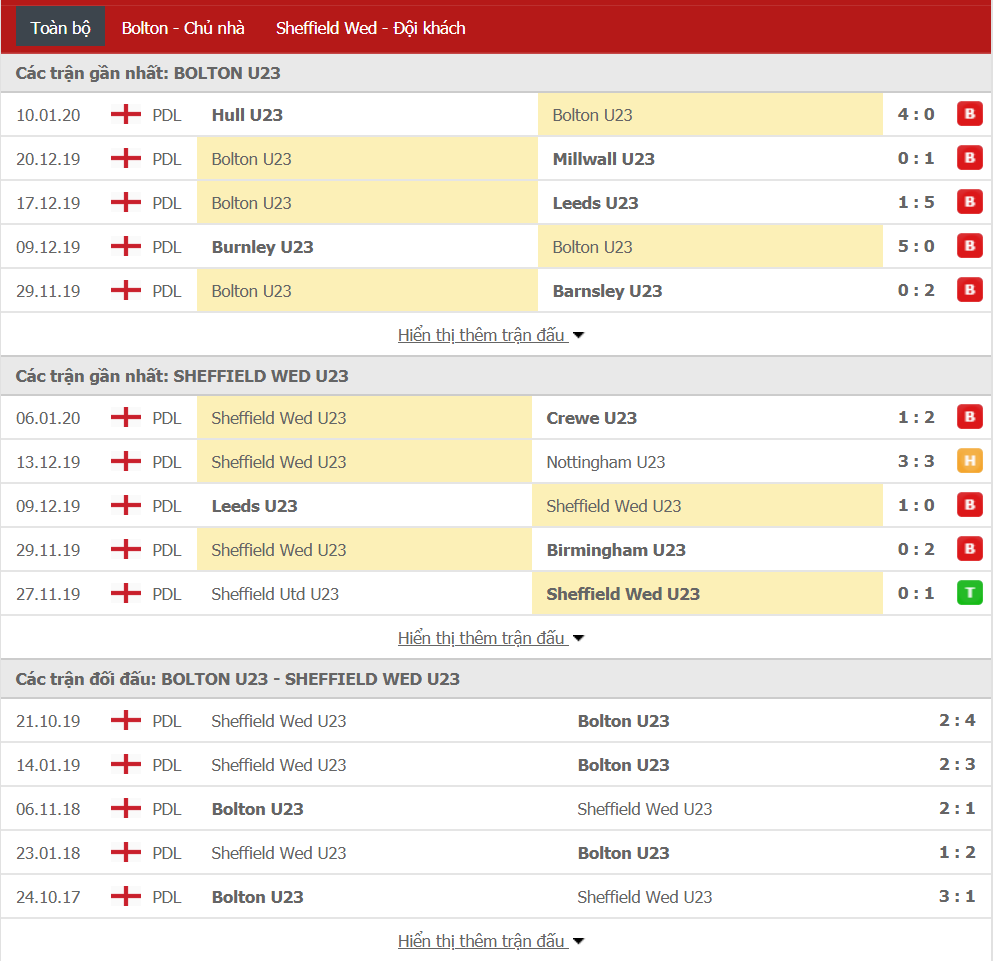The image size is (993, 961).
Task: Click the 2 : 3 head-to-head score
Action: pos(957,765)
